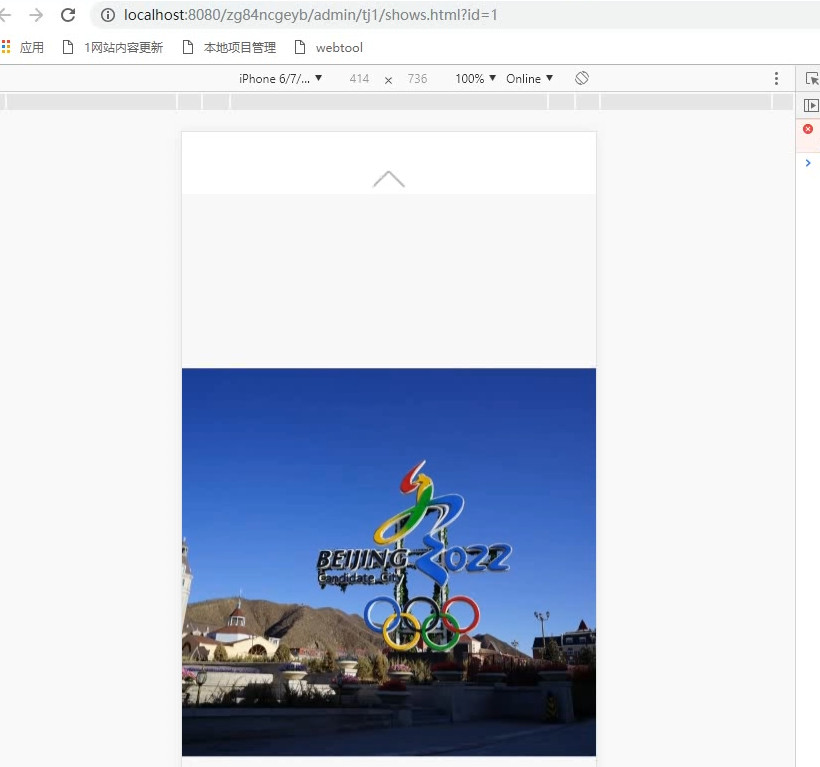Viewport: 820px width, 767px height.
Task: Open the device toolbar more options menu
Action: click(777, 78)
